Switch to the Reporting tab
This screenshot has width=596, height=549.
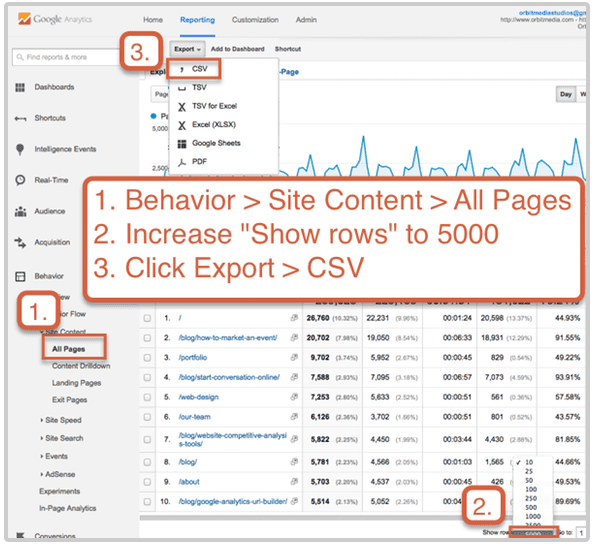[x=197, y=20]
